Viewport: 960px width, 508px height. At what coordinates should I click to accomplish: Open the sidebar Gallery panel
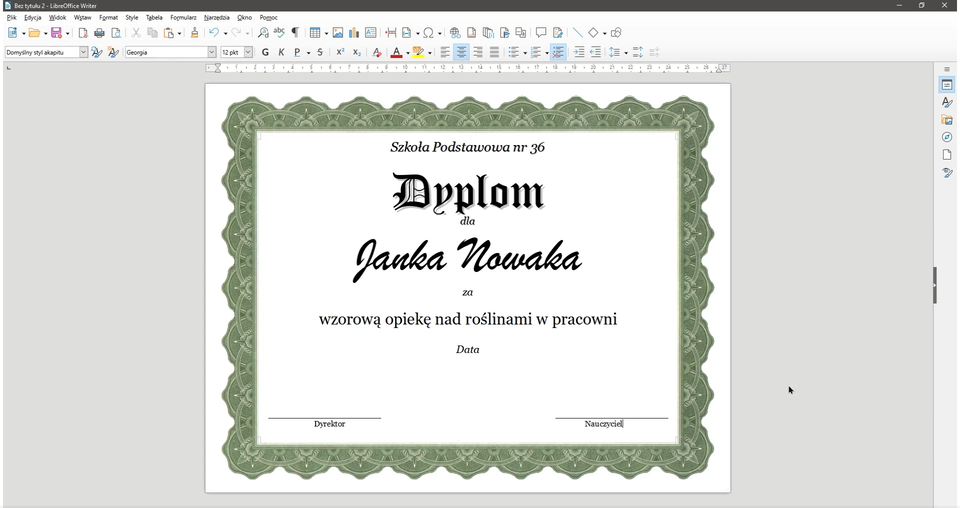pyautogui.click(x=946, y=120)
